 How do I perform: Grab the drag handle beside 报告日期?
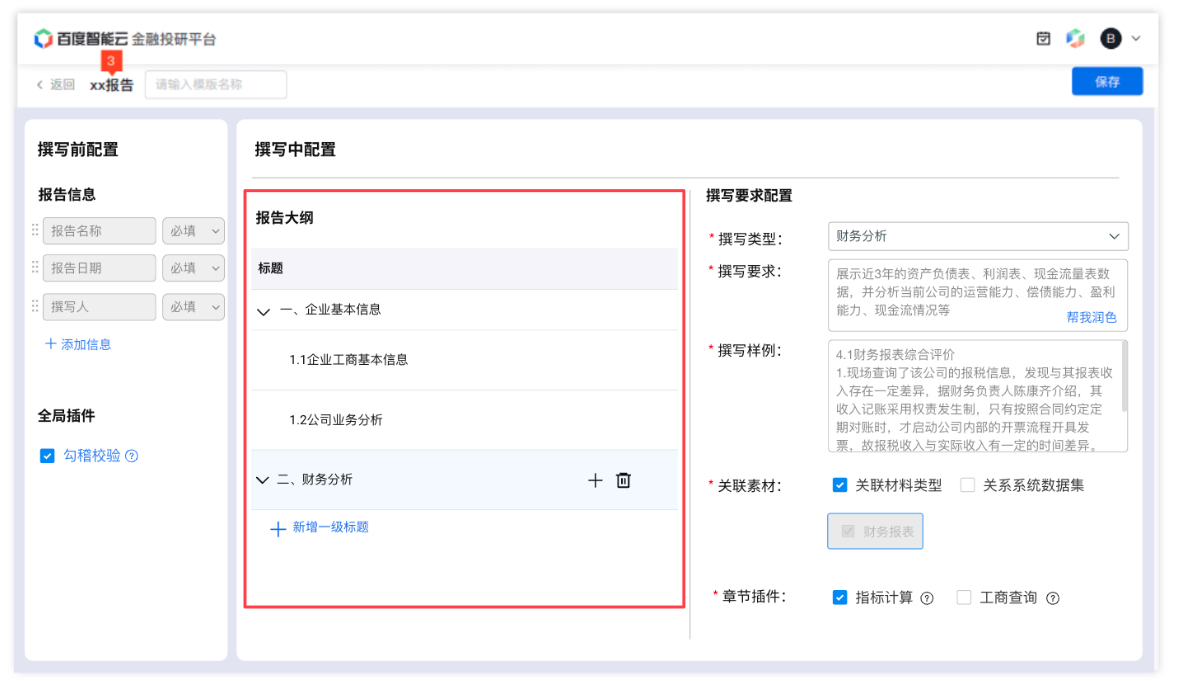click(35, 267)
